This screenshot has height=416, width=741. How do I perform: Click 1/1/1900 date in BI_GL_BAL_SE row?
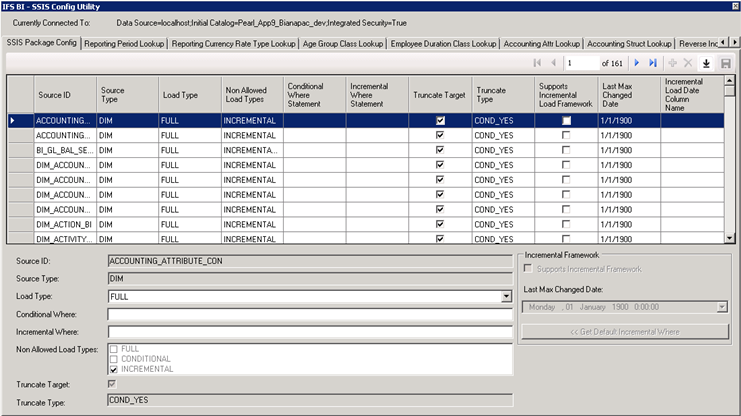pyautogui.click(x=629, y=150)
